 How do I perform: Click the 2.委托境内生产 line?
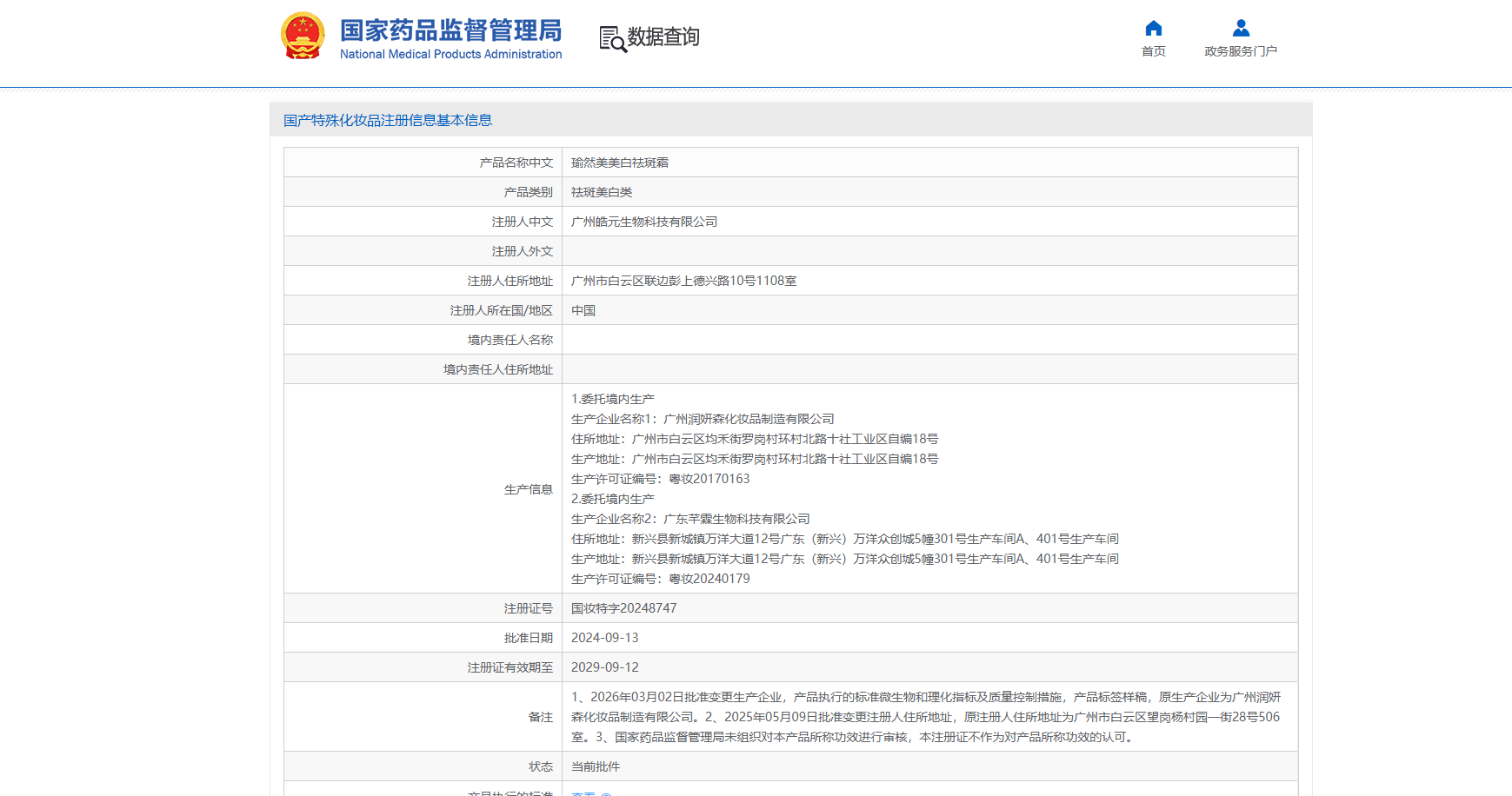click(x=613, y=499)
